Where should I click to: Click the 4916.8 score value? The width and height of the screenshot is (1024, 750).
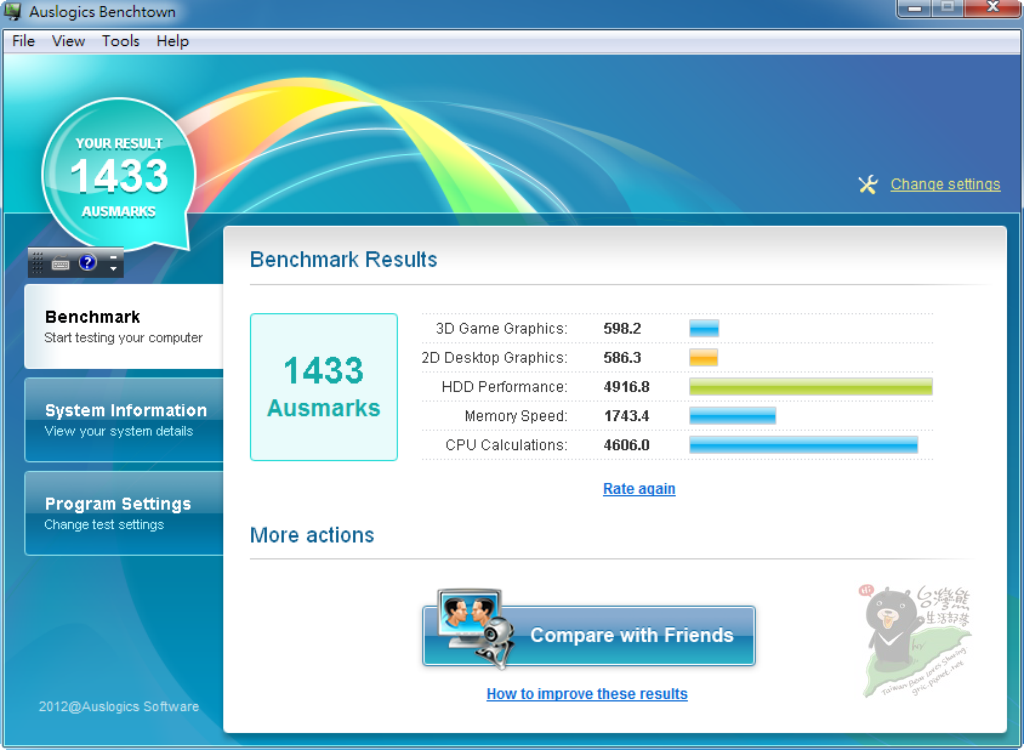click(626, 387)
